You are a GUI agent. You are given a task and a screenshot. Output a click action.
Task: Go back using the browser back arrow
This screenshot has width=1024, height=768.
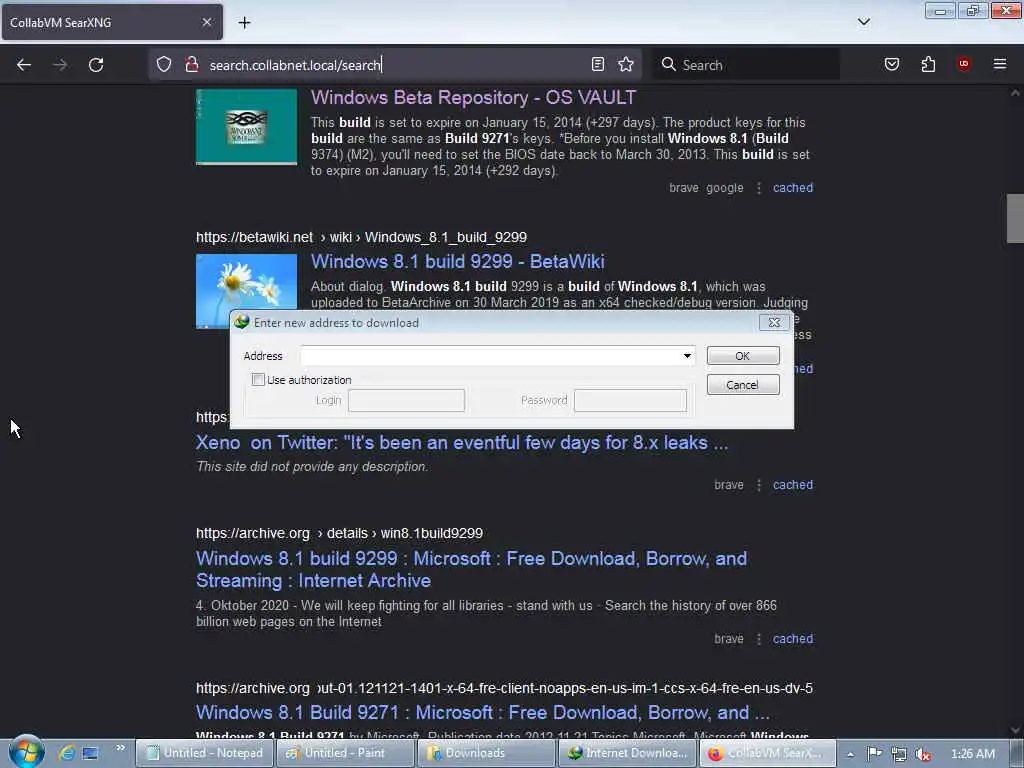click(24, 65)
